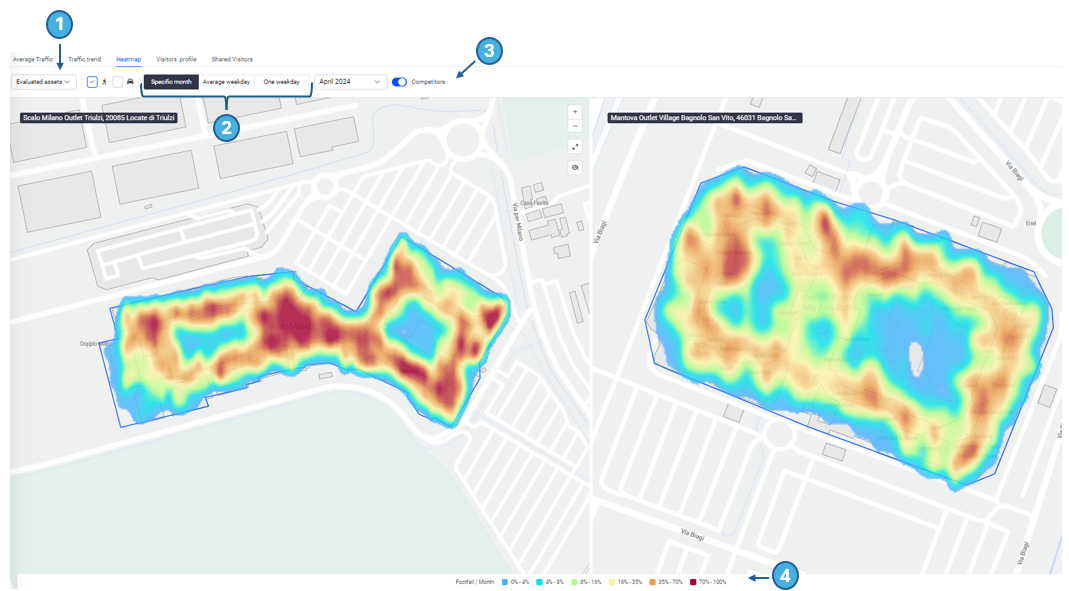This screenshot has width=1069, height=591.
Task: Uncheck the pedestrian traffic checkbox
Action: (x=92, y=82)
